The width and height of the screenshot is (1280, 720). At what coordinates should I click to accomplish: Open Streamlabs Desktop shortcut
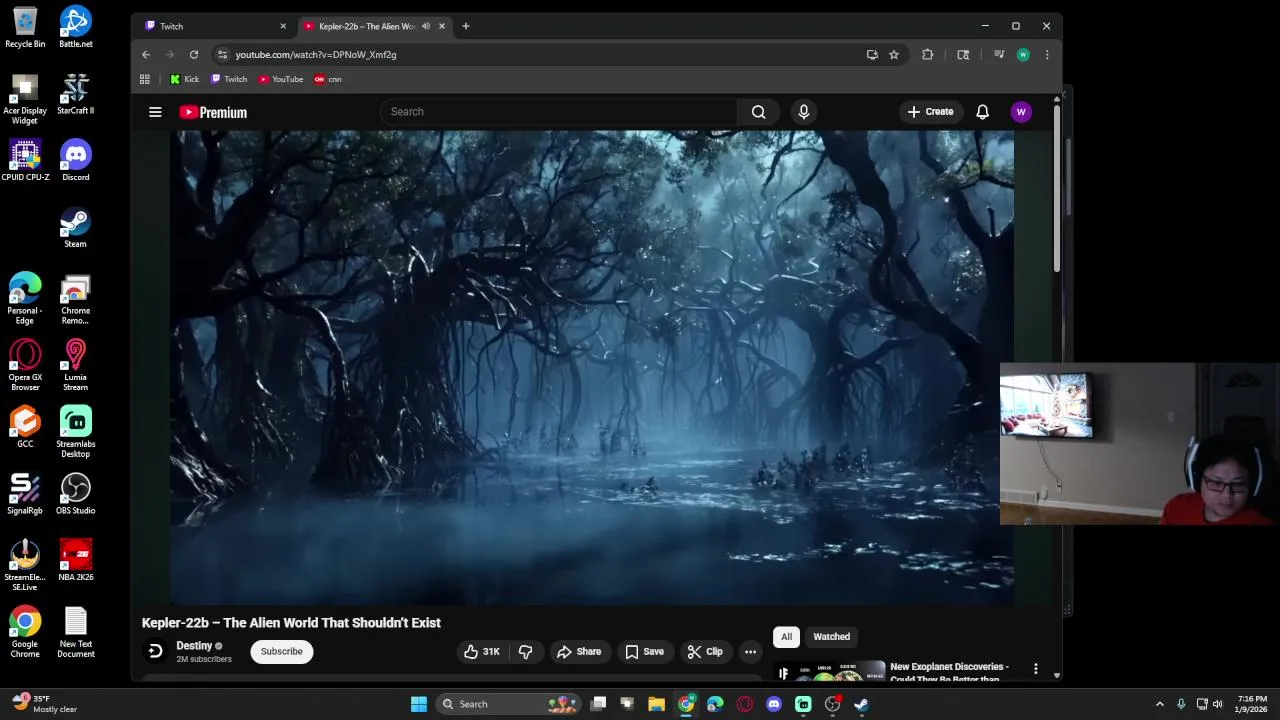75,432
